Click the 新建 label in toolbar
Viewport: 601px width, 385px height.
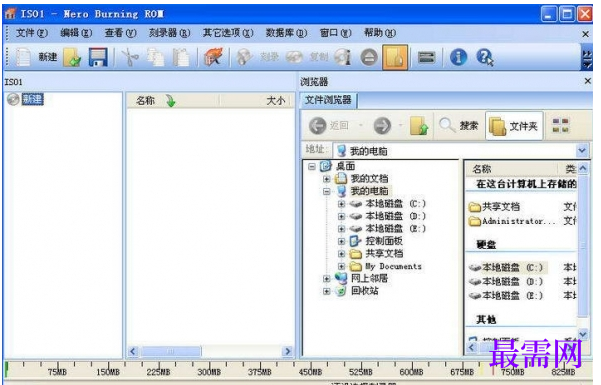point(48,58)
